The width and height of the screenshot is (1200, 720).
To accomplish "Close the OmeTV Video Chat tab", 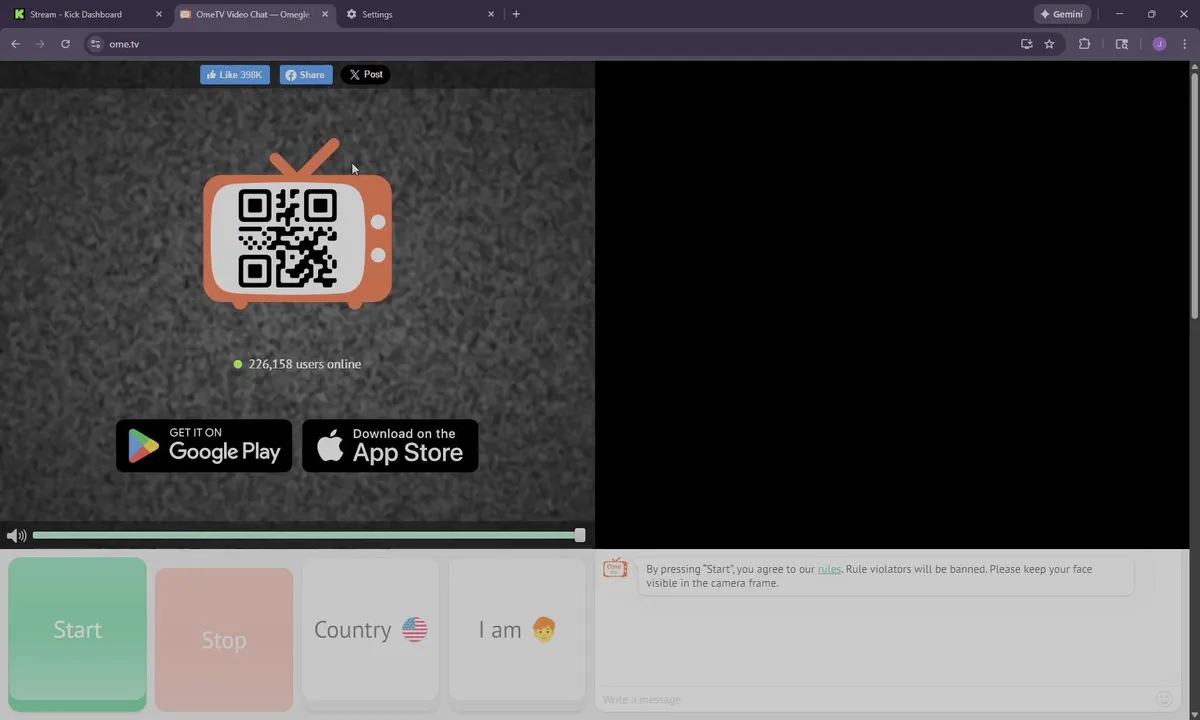I will tap(325, 14).
